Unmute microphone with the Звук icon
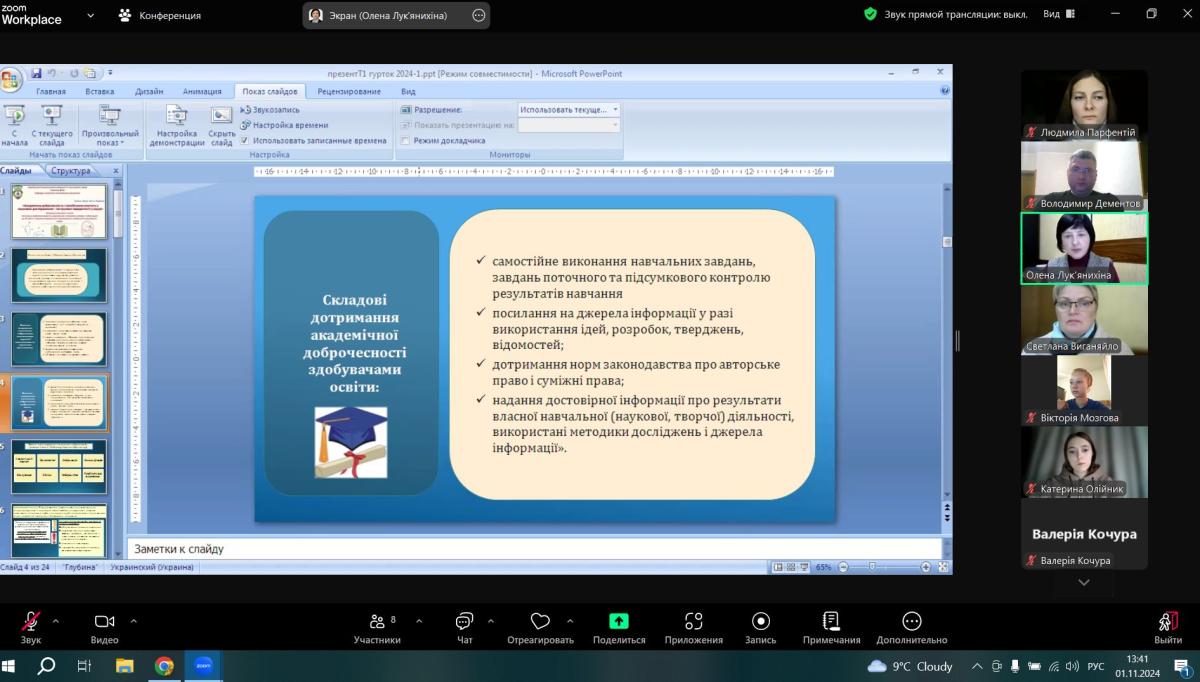 click(31, 622)
